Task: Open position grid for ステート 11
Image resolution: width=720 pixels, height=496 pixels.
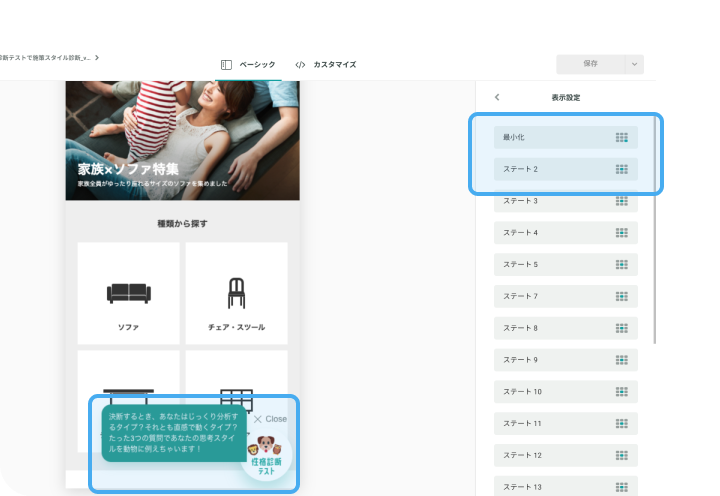Action: 622,423
